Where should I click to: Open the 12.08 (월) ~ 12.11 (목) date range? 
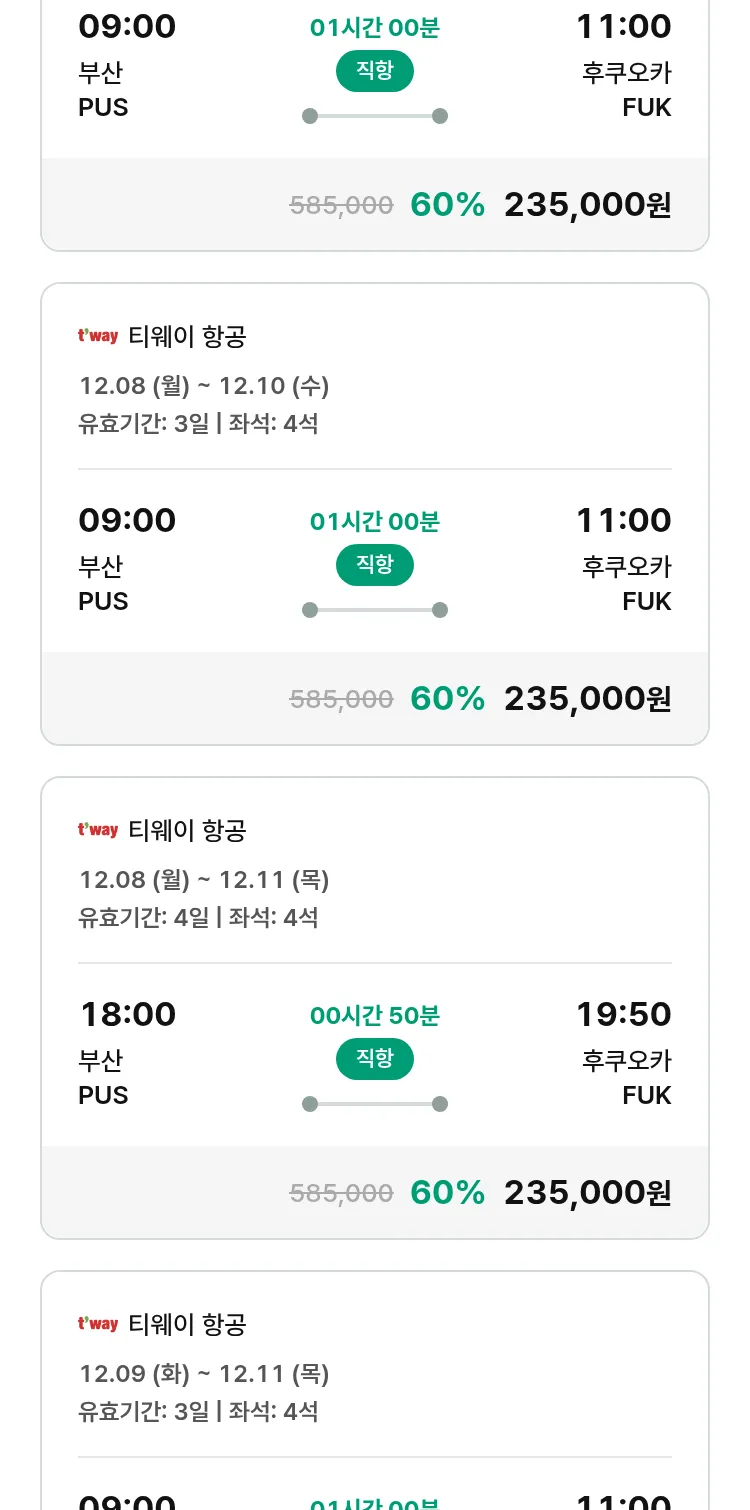204,880
